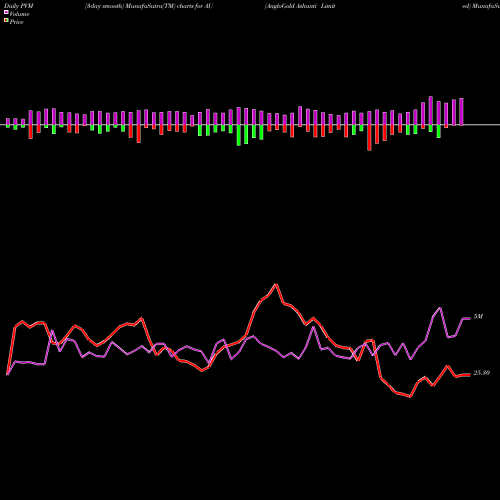This screenshot has width=500, height=500.
Task: Click the 'Volume' legend label
Action: click(19, 14)
